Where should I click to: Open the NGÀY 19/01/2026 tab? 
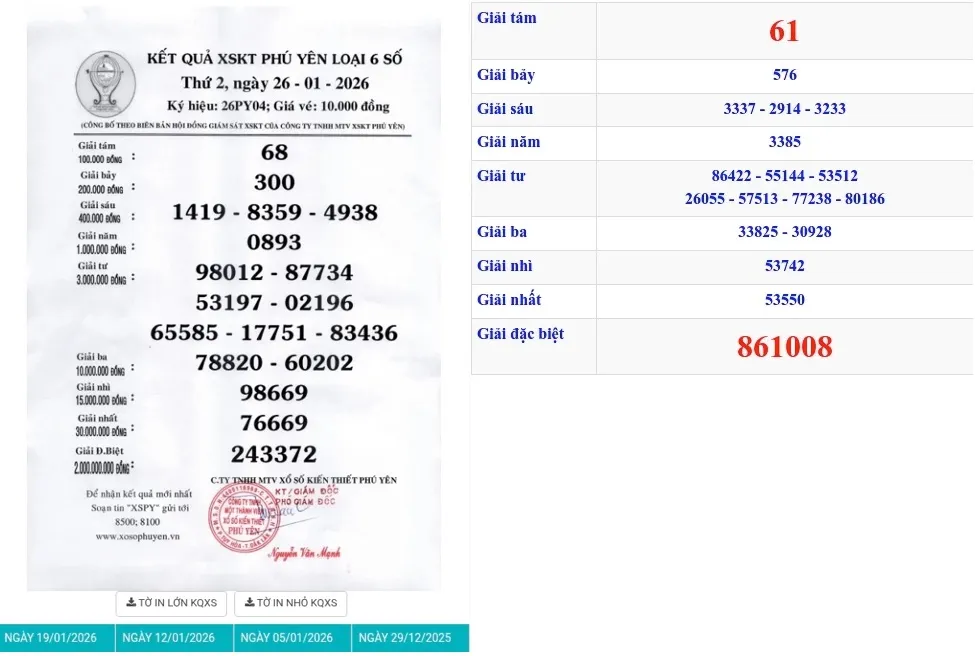coord(57,638)
